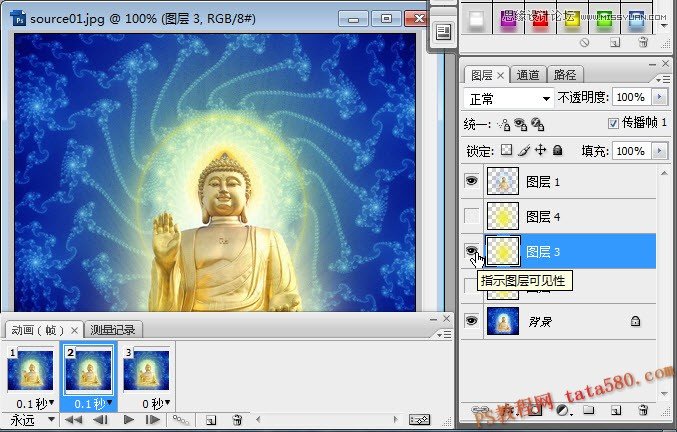Viewport: 677px width, 432px height.
Task: Convert to timeline animation button
Action: (x=419, y=419)
